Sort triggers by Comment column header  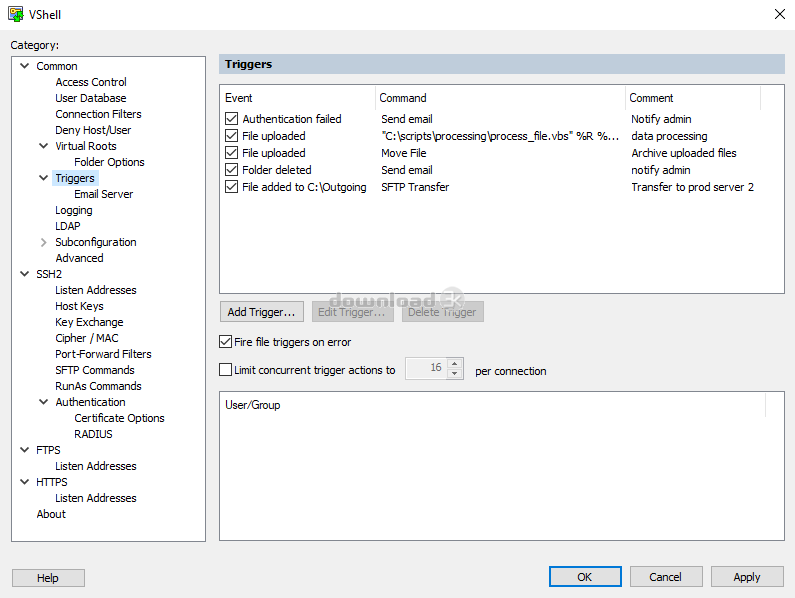(693, 98)
